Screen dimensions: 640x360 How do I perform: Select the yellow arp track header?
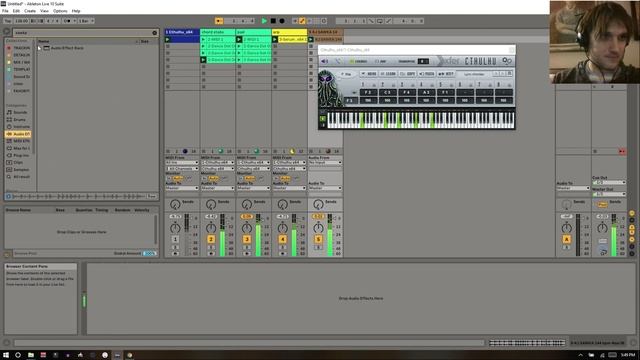click(x=289, y=32)
